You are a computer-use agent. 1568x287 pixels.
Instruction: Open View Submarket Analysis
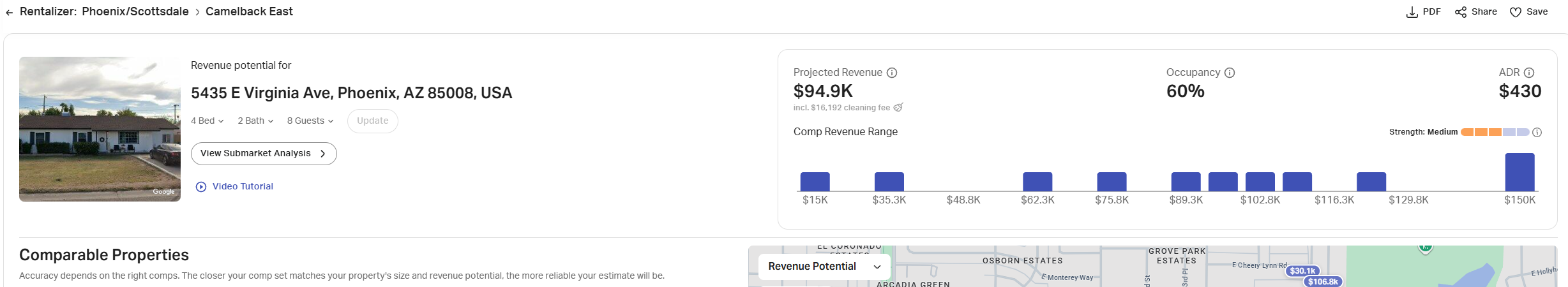tap(264, 154)
